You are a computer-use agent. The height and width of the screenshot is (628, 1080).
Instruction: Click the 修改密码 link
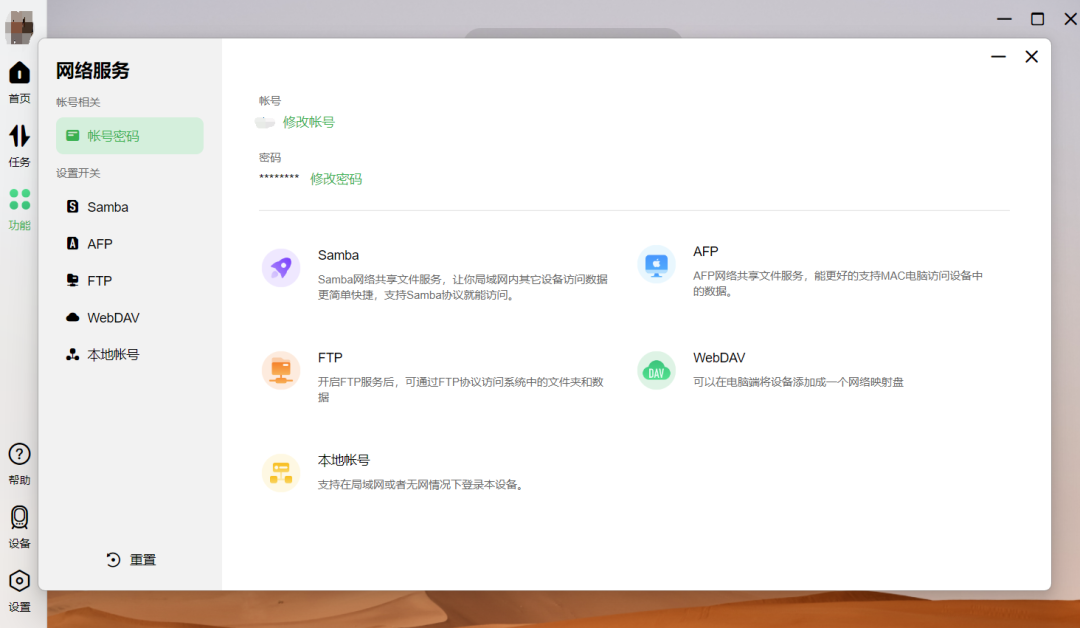point(336,179)
